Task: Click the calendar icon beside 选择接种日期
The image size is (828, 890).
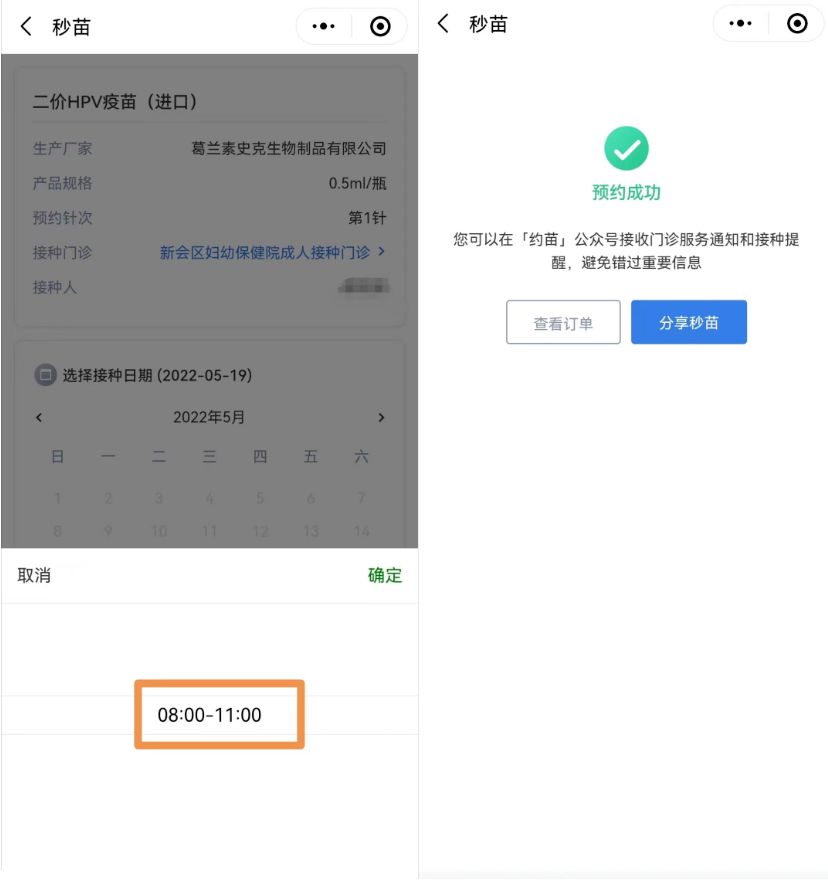Action: 45,375
